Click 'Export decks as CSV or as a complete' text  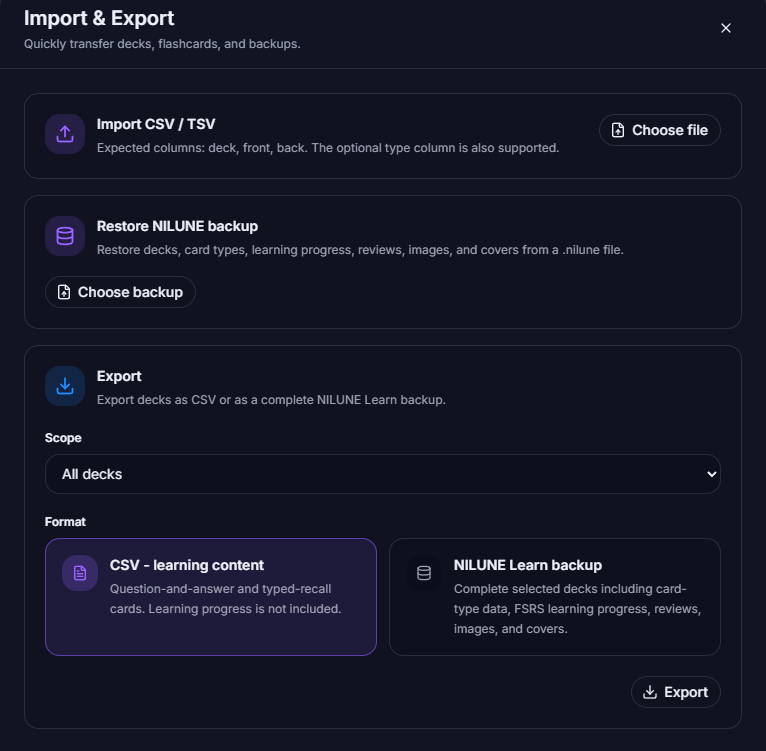click(271, 400)
